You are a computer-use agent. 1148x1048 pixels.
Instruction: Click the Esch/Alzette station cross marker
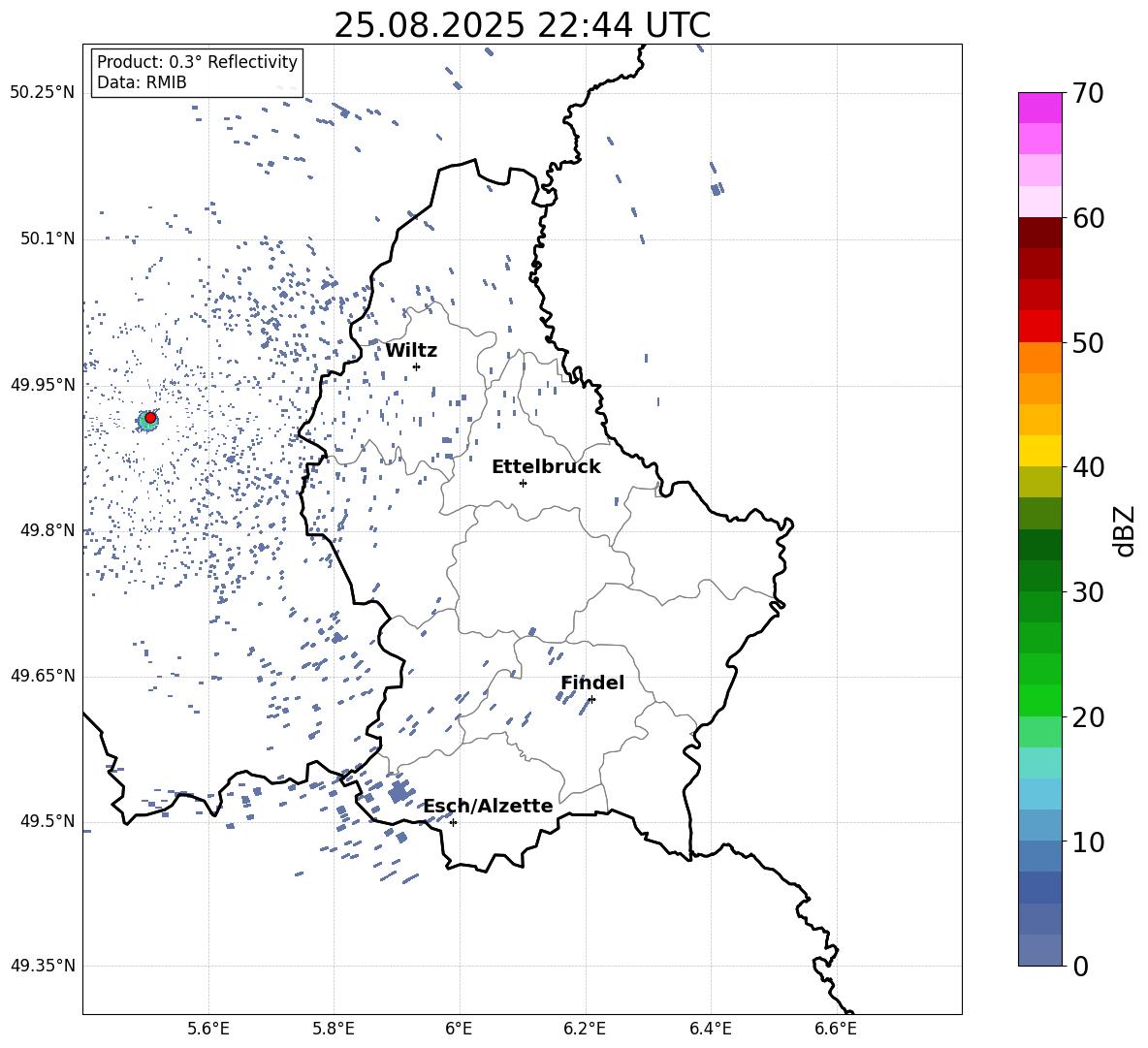click(x=453, y=822)
